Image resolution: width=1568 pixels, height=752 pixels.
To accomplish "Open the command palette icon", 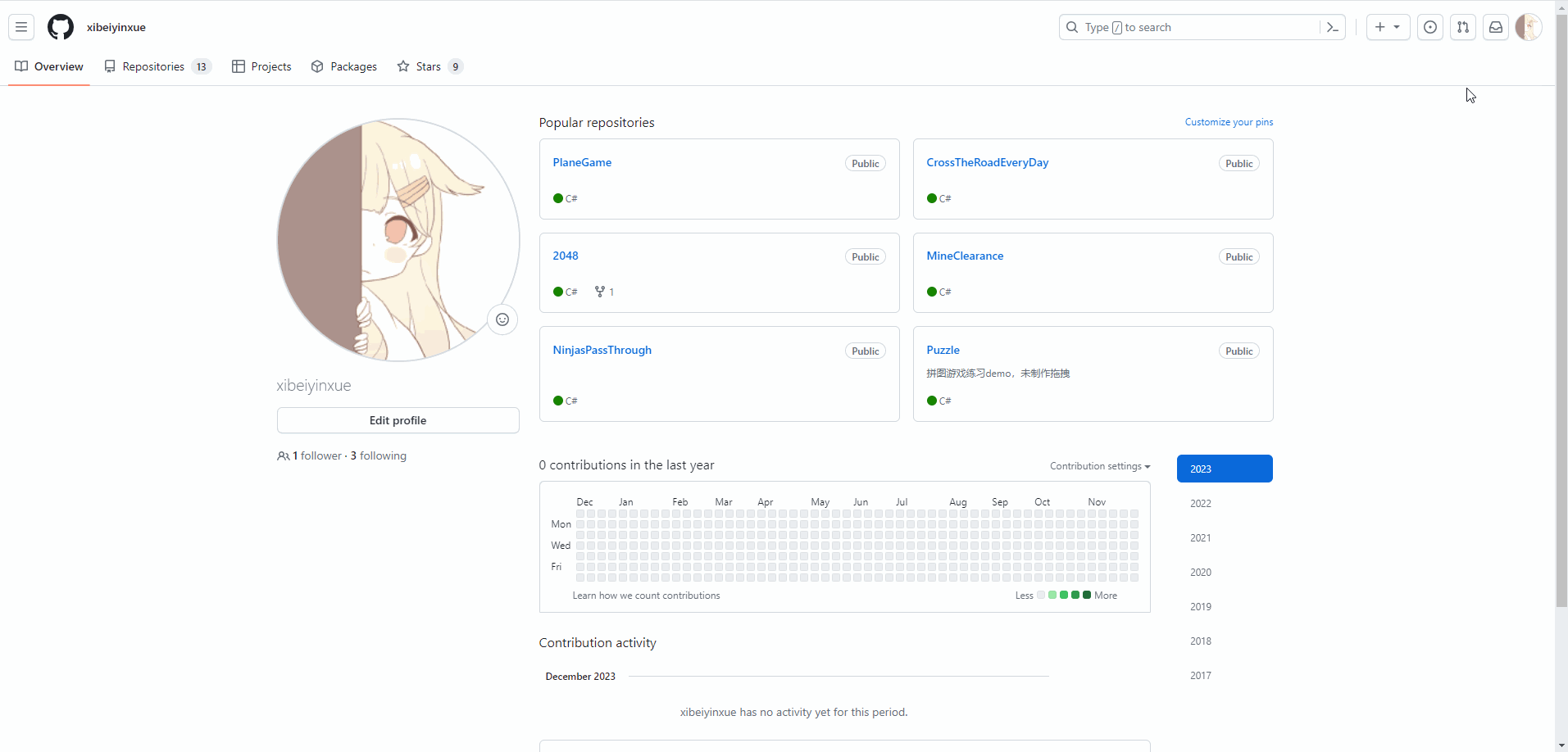I will pyautogui.click(x=1333, y=27).
